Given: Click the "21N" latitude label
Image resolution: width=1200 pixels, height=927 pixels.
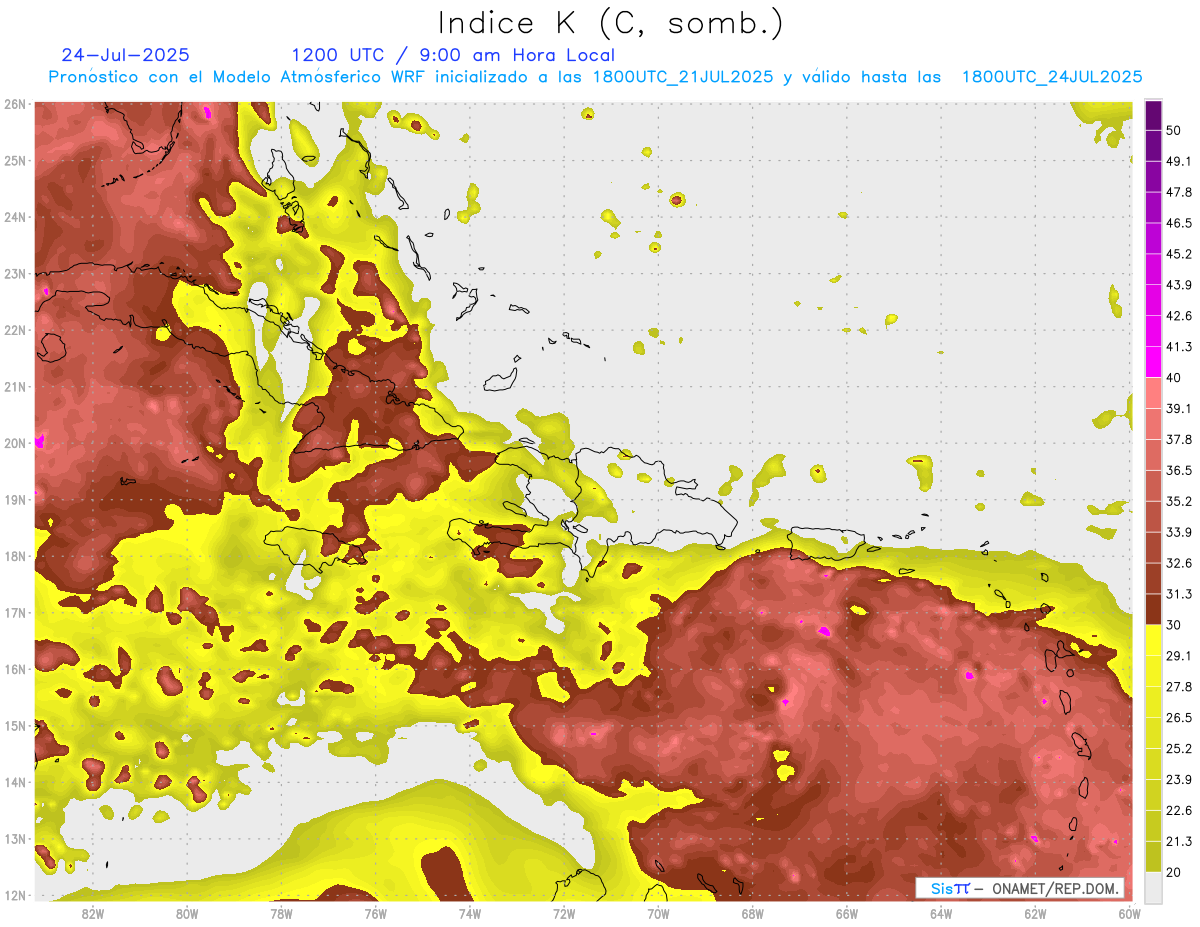Looking at the screenshot, I should click(x=15, y=387).
